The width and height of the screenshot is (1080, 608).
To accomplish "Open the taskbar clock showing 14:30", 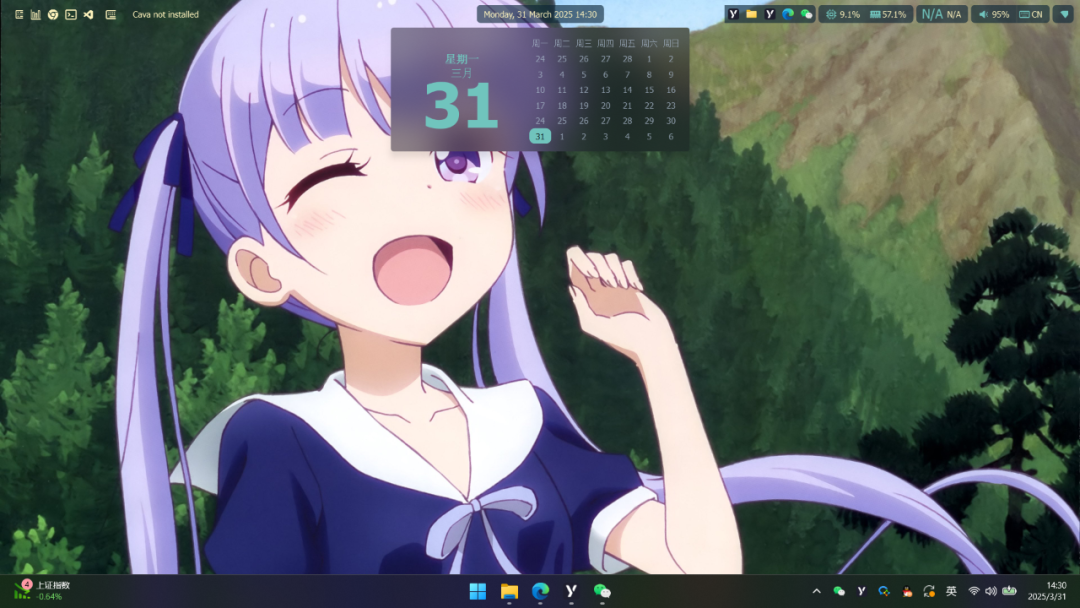I will point(1056,591).
